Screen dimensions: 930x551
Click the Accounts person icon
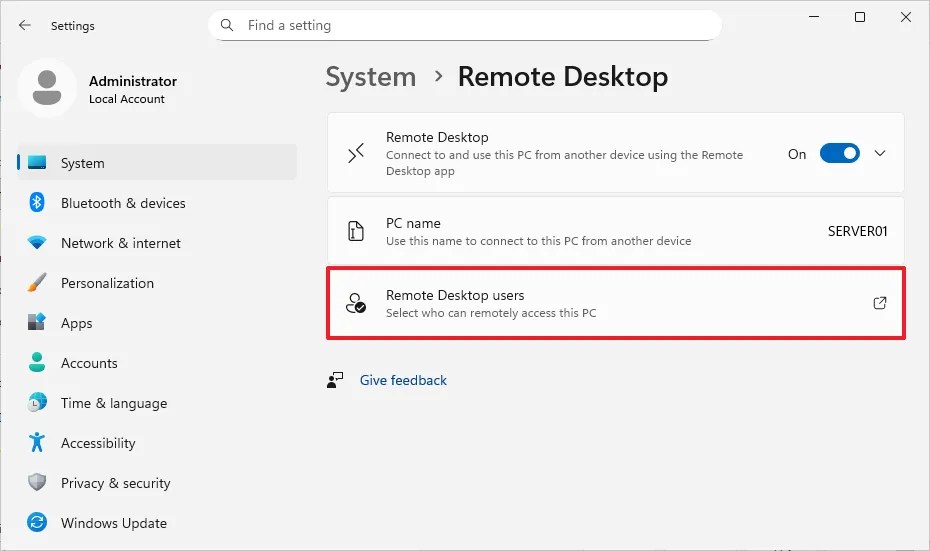point(37,362)
